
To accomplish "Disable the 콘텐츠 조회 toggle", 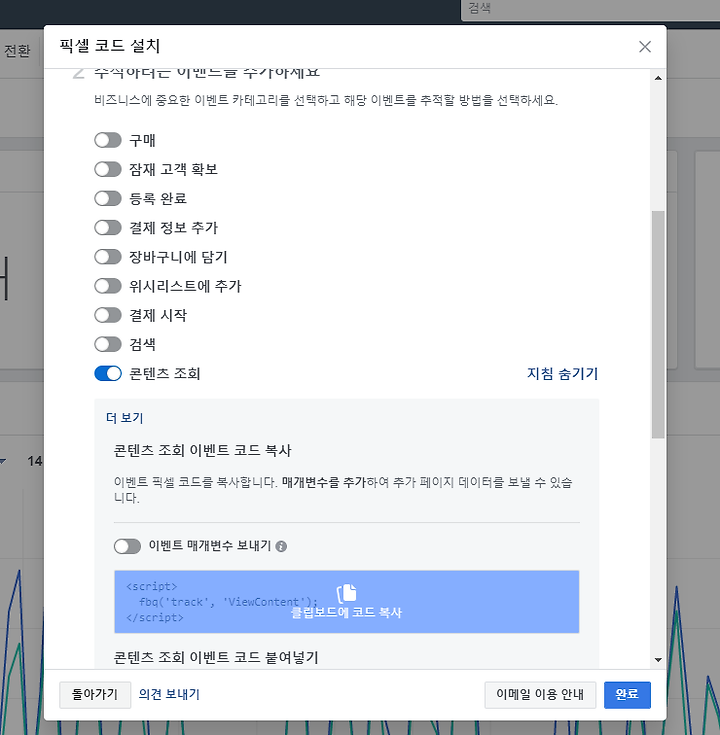I will [108, 374].
